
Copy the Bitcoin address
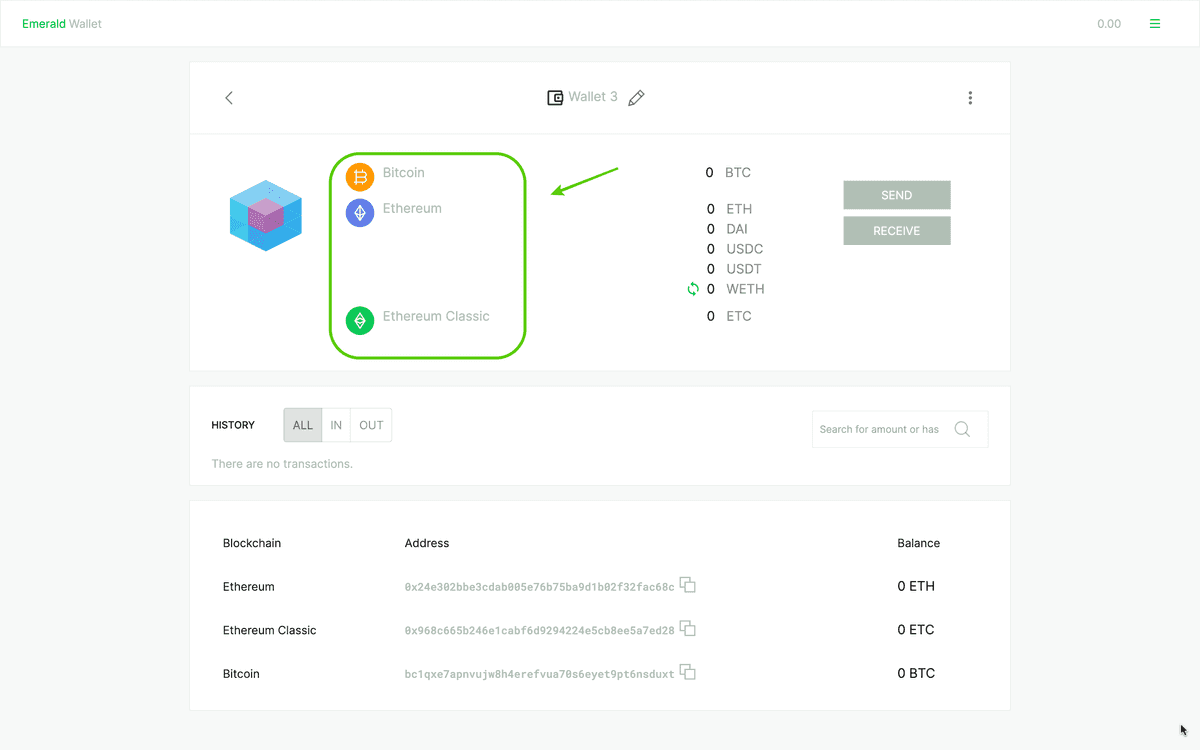point(688,673)
